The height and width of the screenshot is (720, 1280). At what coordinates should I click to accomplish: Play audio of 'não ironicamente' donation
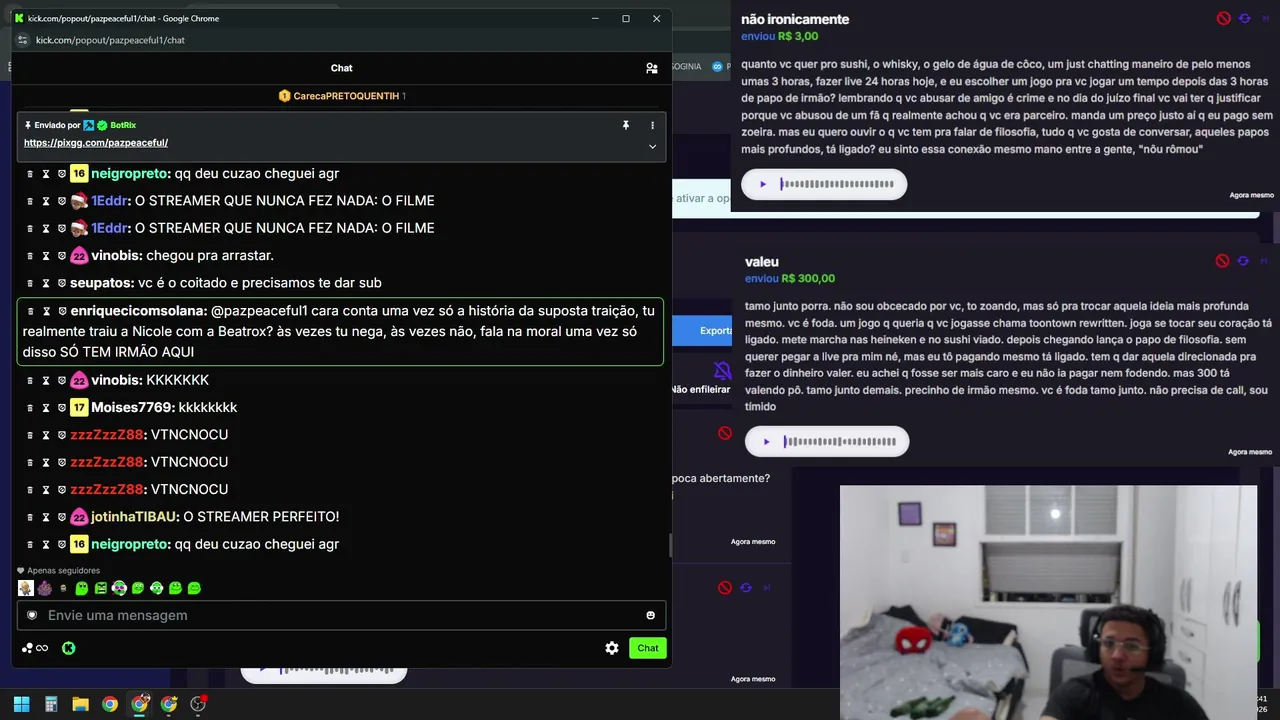(763, 184)
